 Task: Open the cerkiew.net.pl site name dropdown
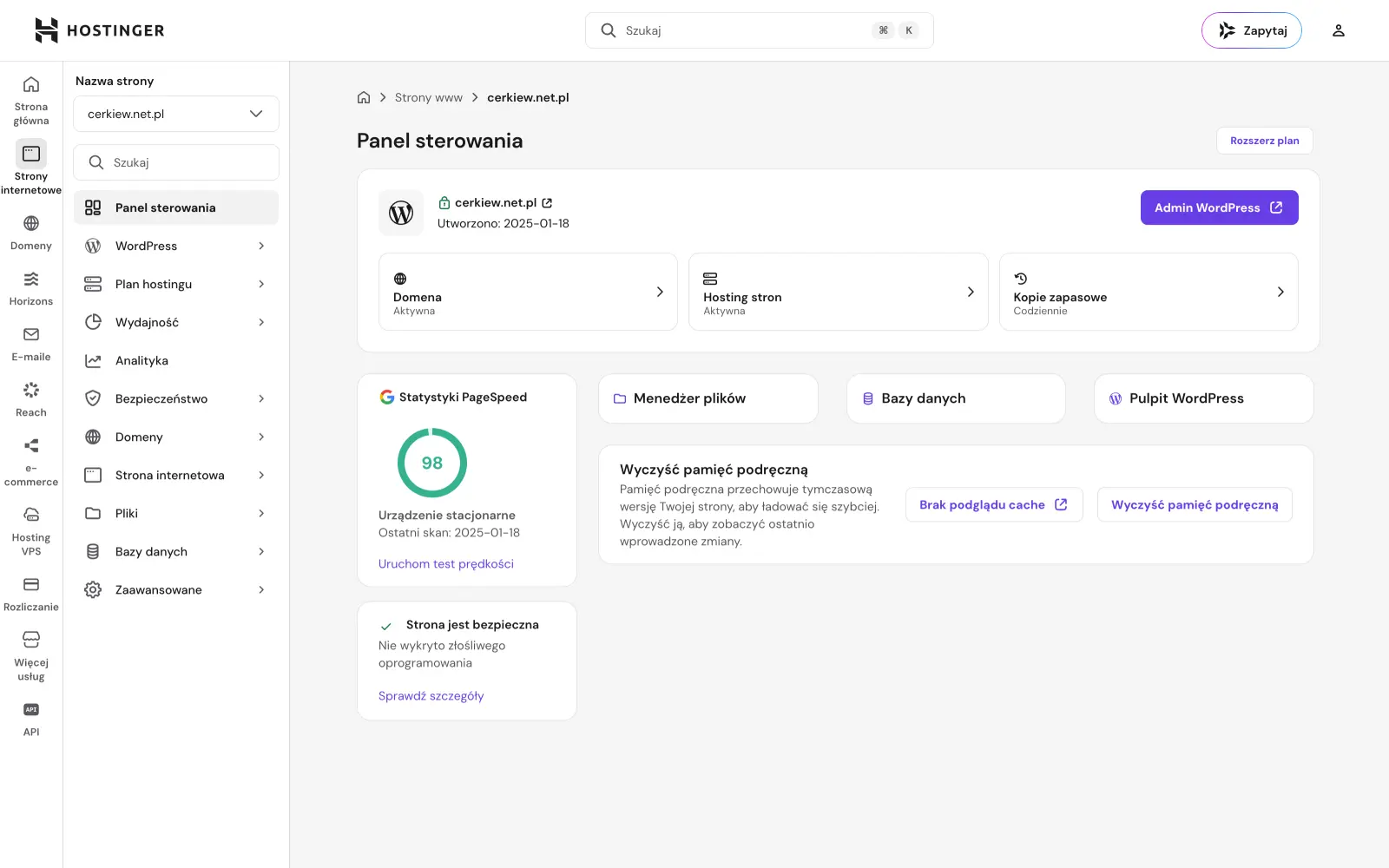[x=176, y=114]
